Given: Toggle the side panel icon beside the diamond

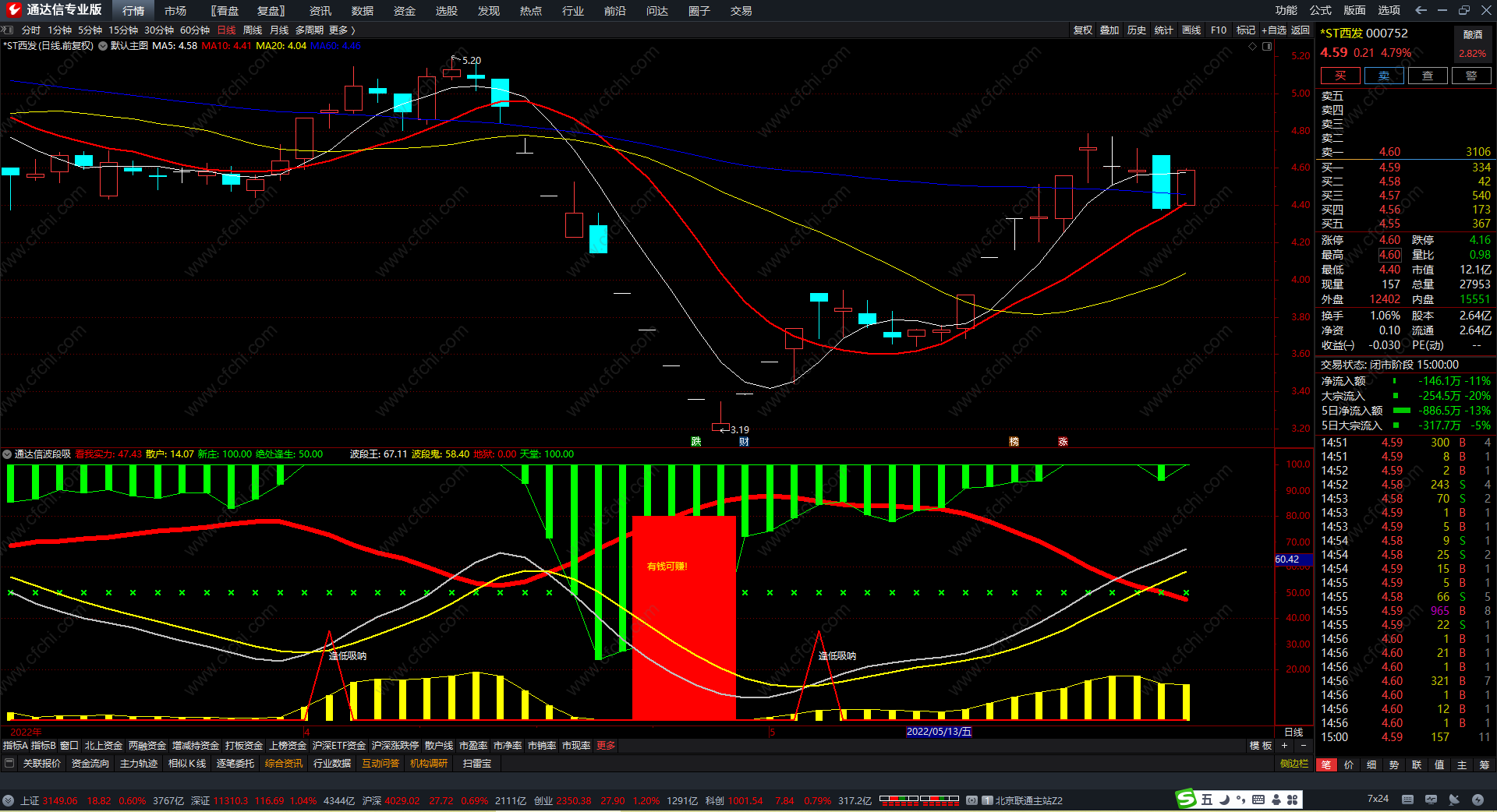Looking at the screenshot, I should (1267, 46).
